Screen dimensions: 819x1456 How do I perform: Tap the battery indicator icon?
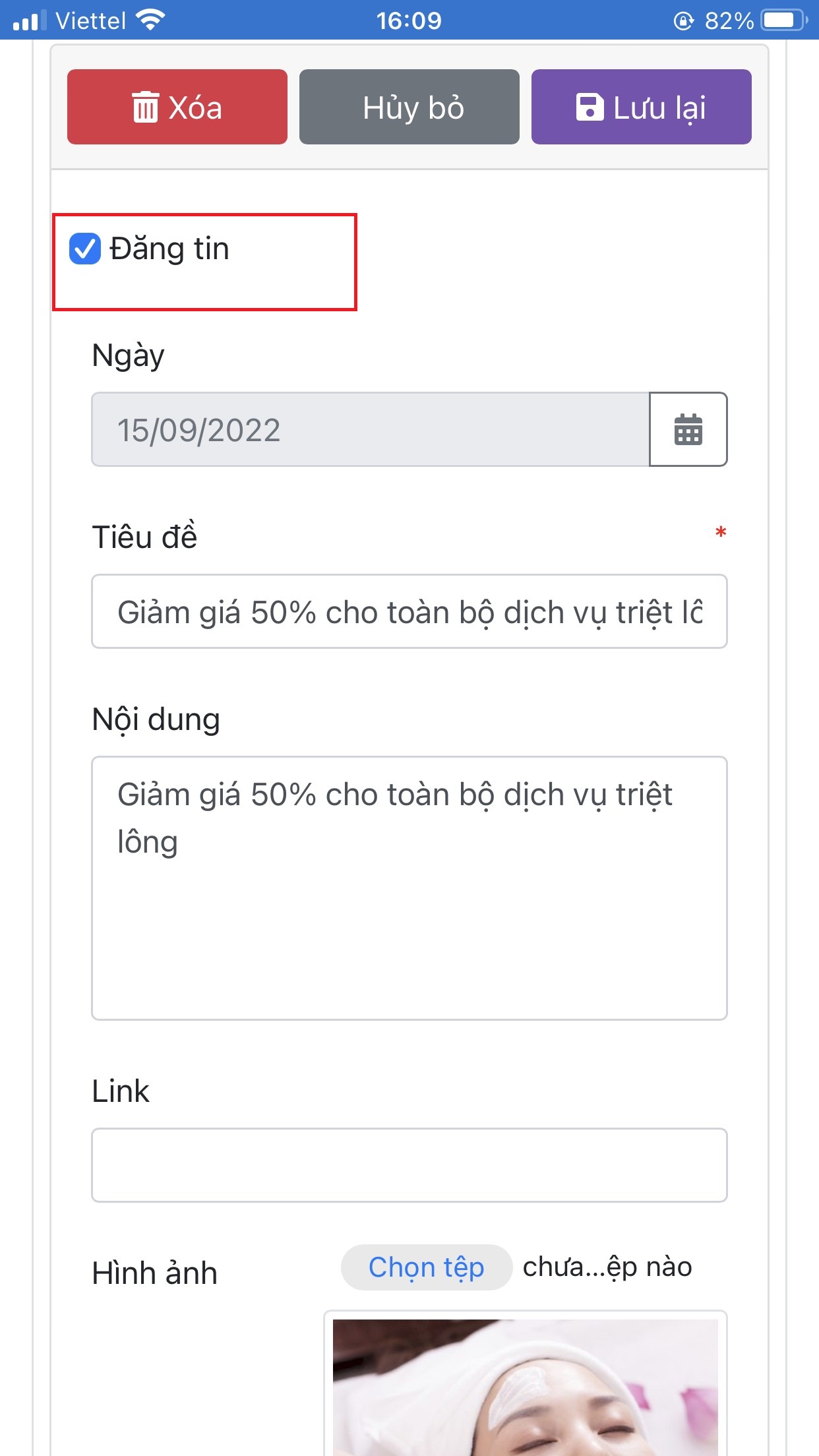tap(784, 20)
